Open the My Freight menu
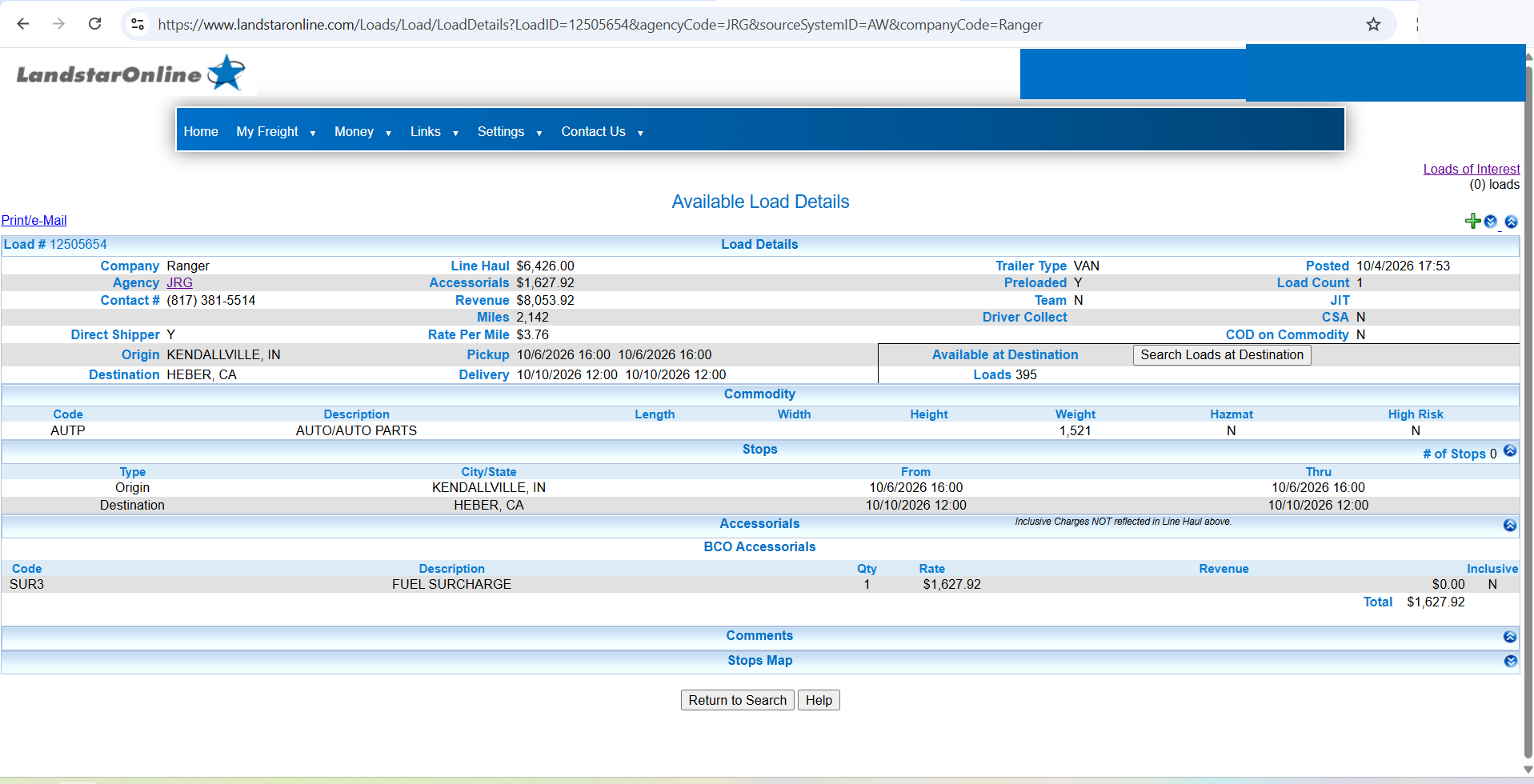The height and width of the screenshot is (784, 1534). click(267, 131)
